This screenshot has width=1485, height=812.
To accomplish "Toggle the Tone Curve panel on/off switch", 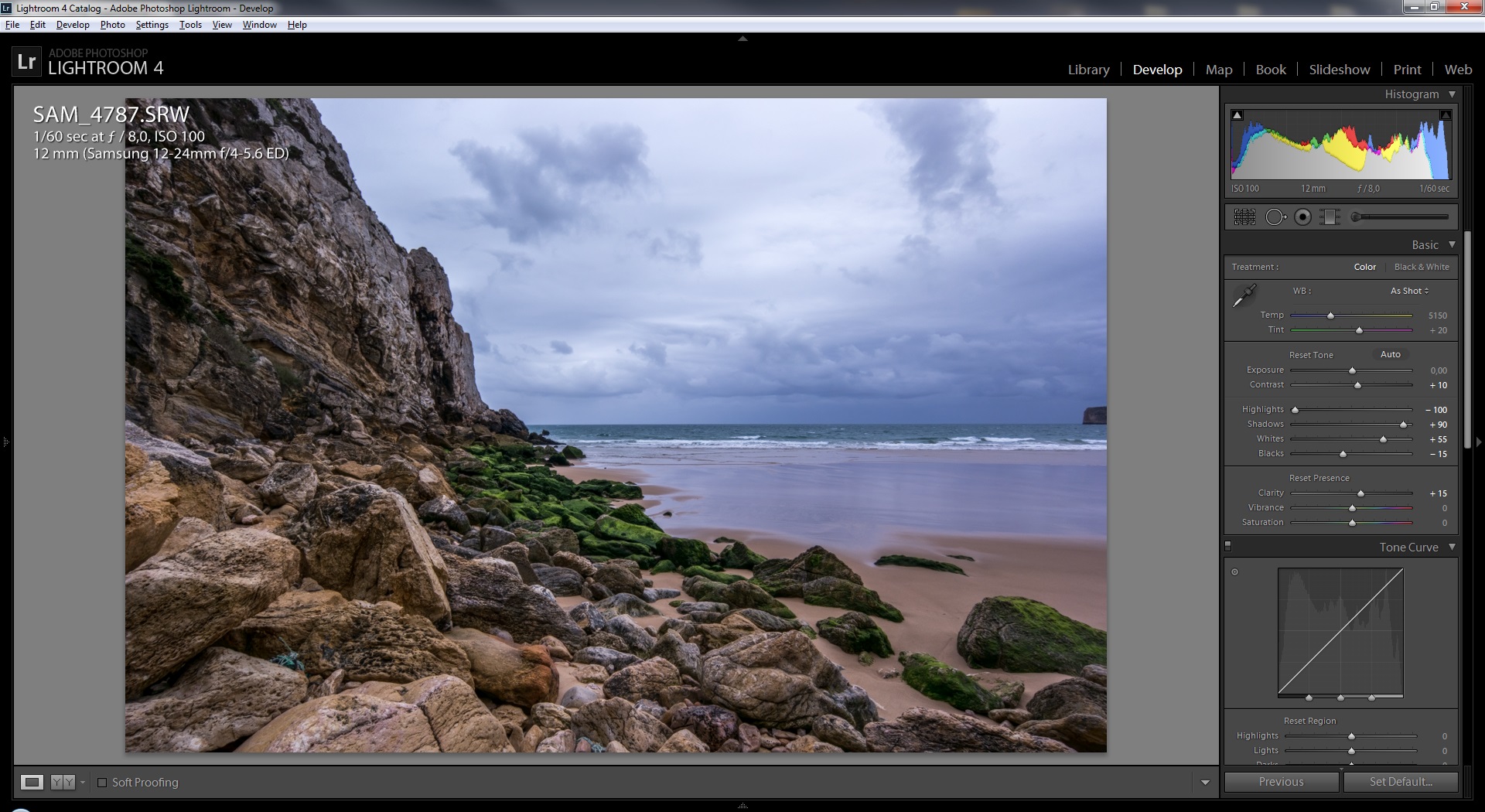I will 1227,546.
